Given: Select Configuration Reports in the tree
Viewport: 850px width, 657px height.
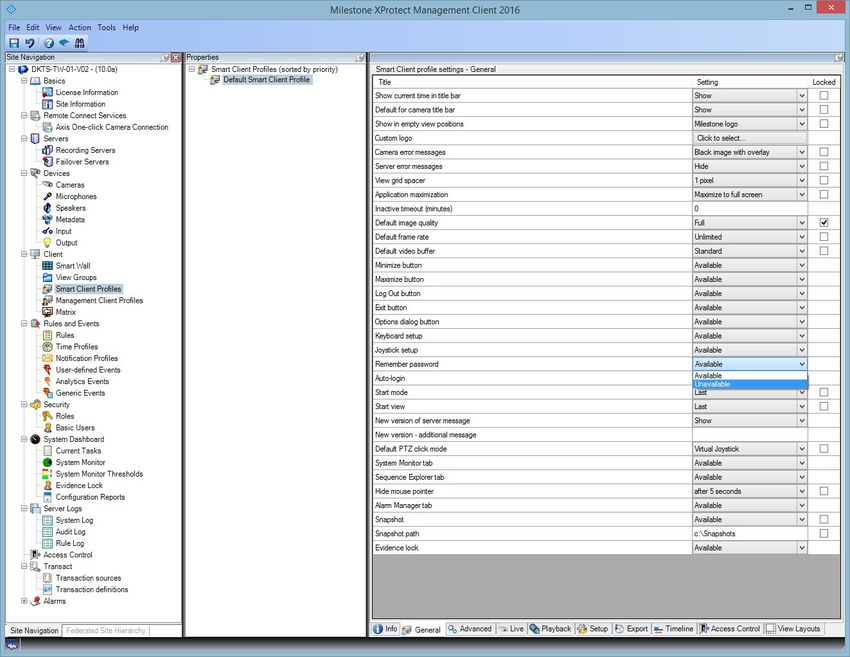Looking at the screenshot, I should click(x=90, y=497).
